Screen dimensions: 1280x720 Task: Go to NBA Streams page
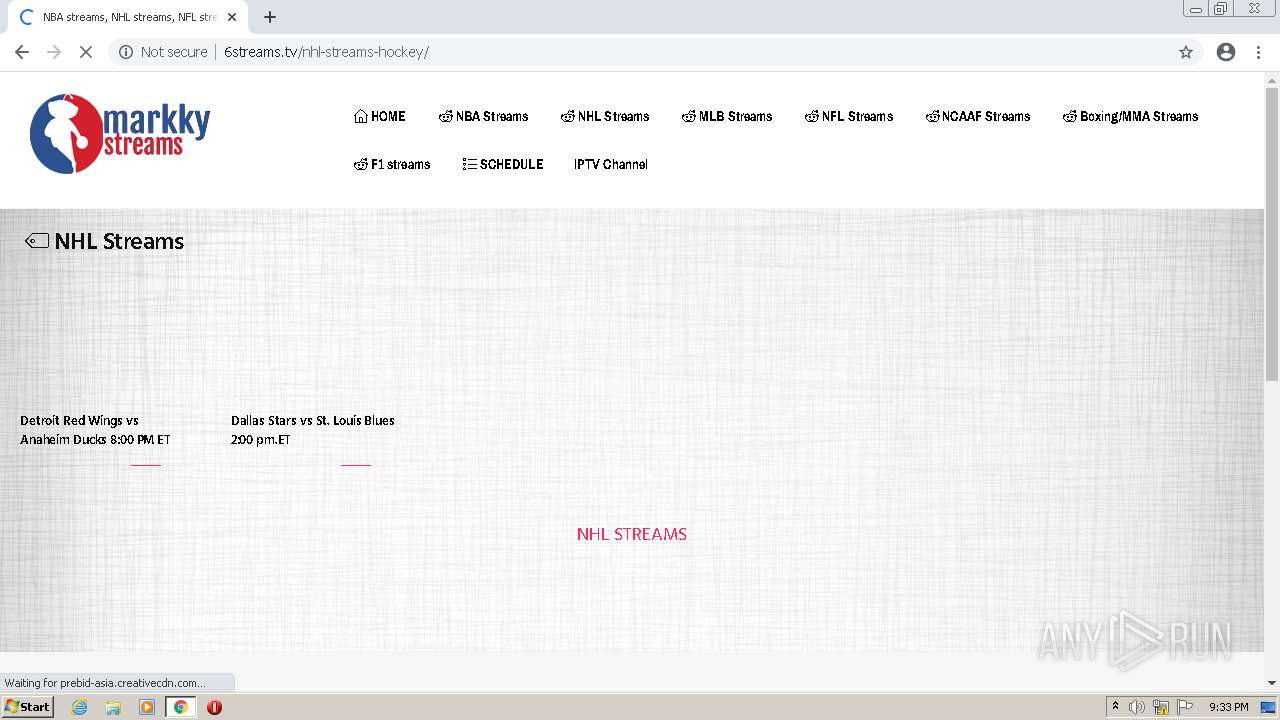483,116
